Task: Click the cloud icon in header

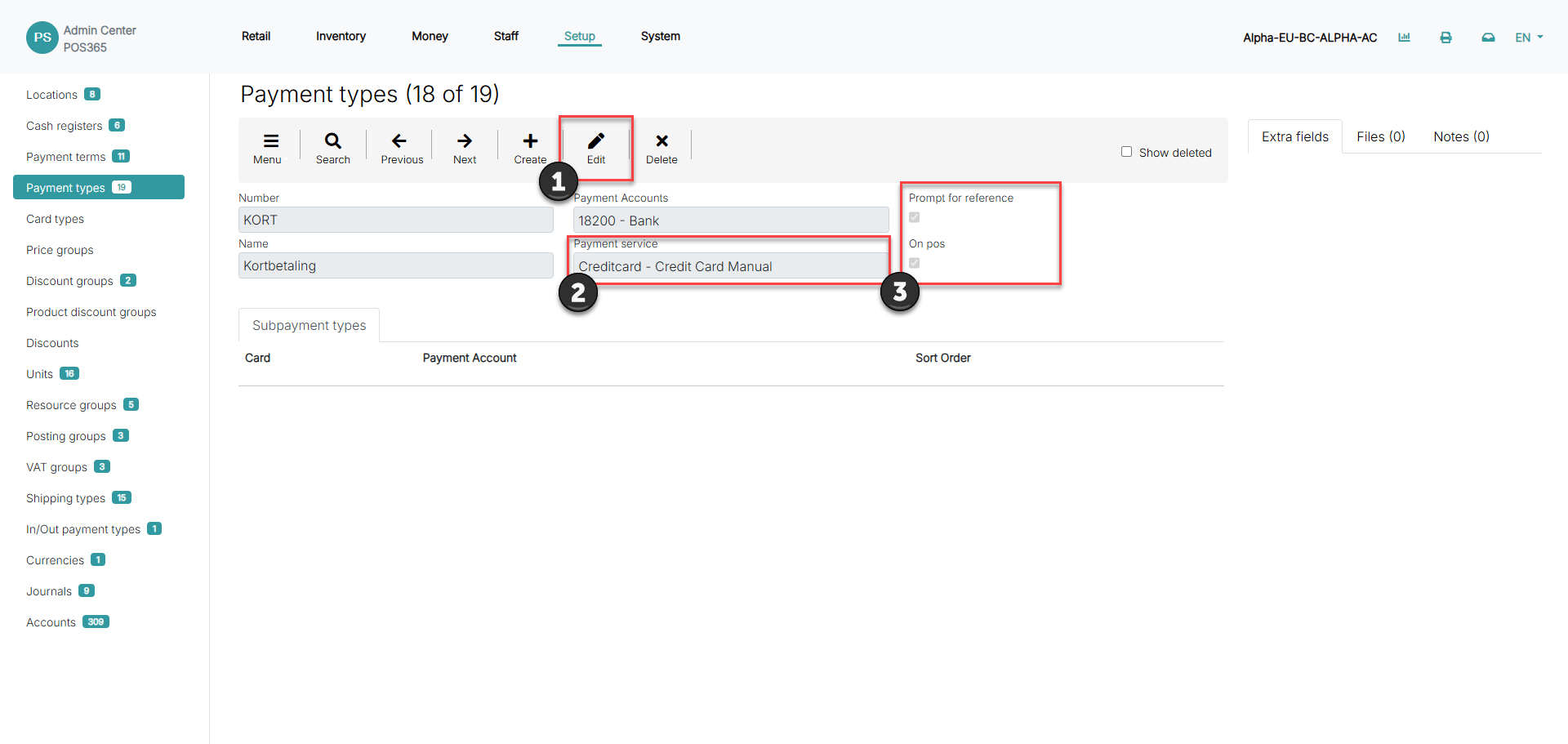Action: click(x=1488, y=38)
